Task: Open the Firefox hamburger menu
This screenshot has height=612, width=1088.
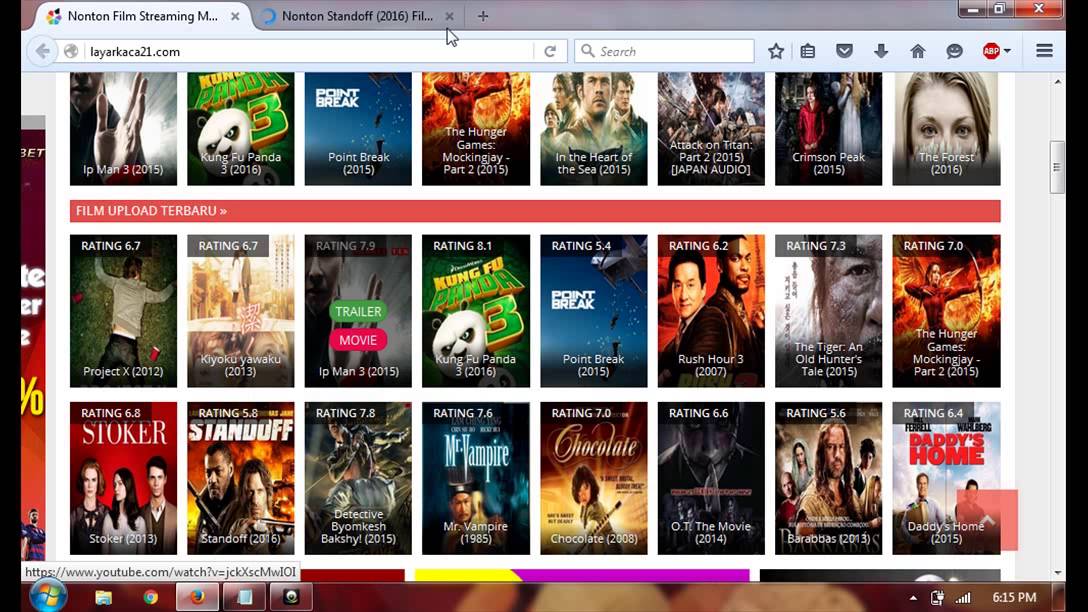Action: [x=1044, y=51]
